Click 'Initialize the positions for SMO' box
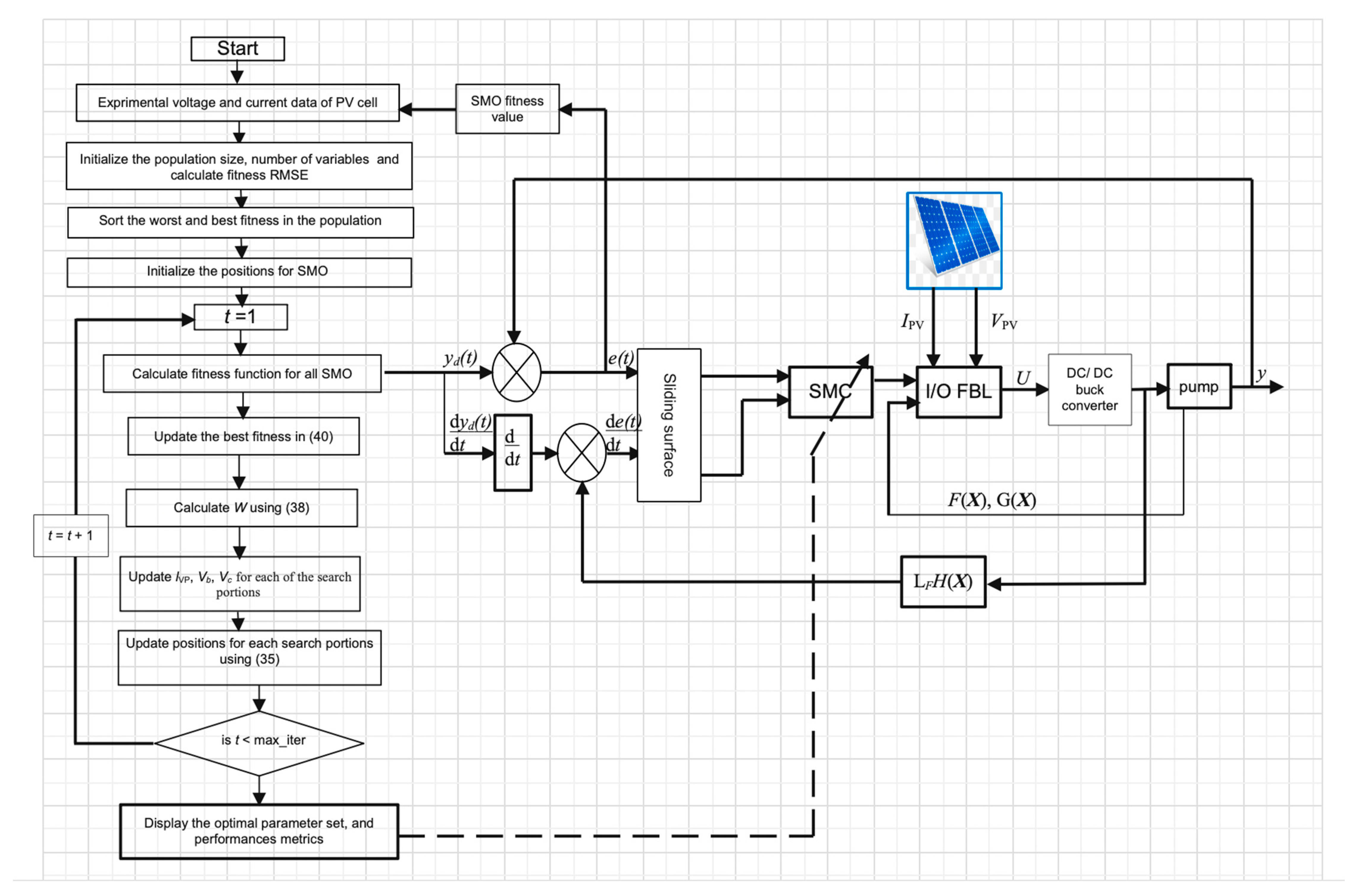The image size is (1352, 896). coord(239,272)
